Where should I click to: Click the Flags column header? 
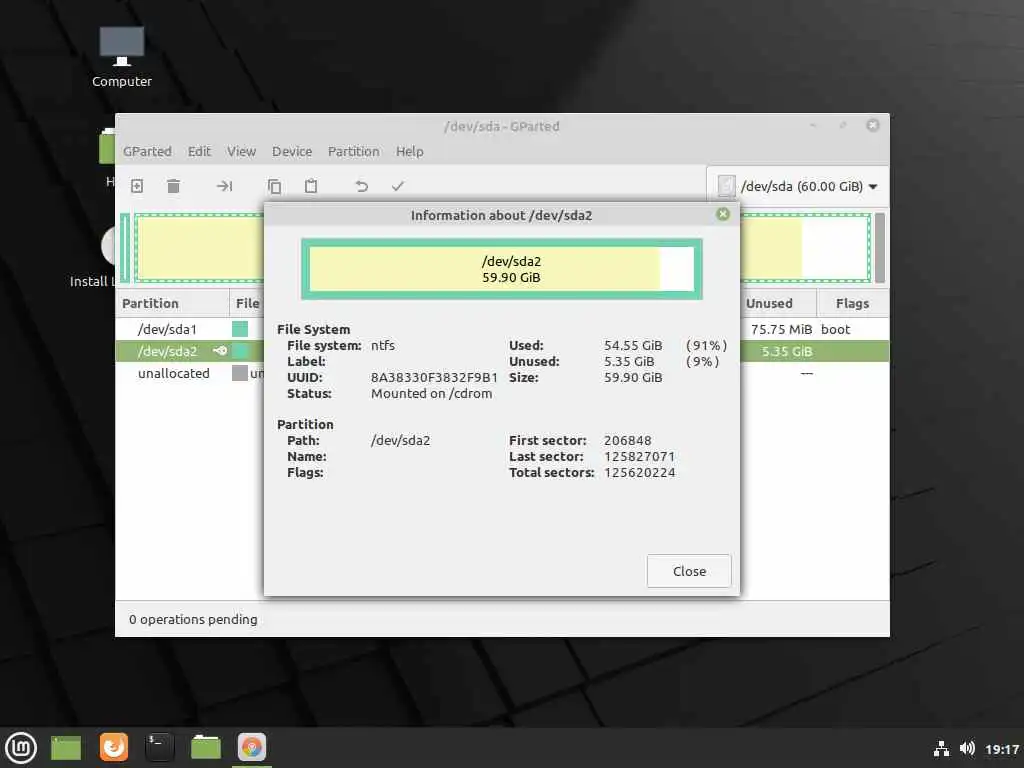pyautogui.click(x=852, y=304)
